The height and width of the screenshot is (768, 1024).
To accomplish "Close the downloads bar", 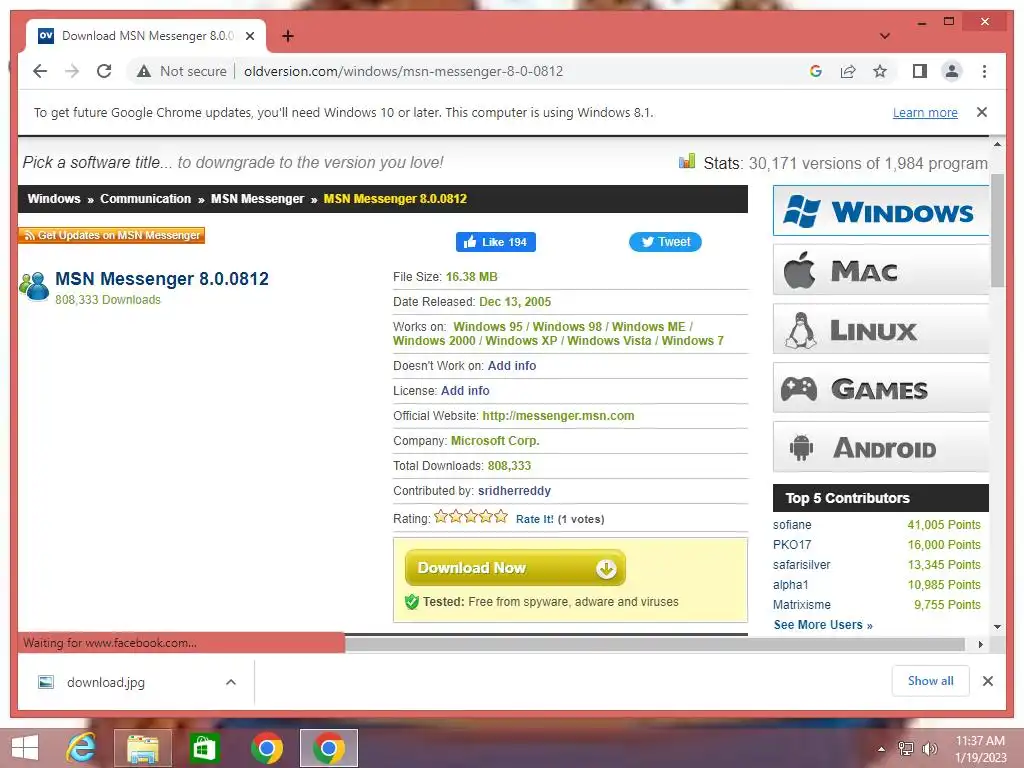I will [987, 682].
